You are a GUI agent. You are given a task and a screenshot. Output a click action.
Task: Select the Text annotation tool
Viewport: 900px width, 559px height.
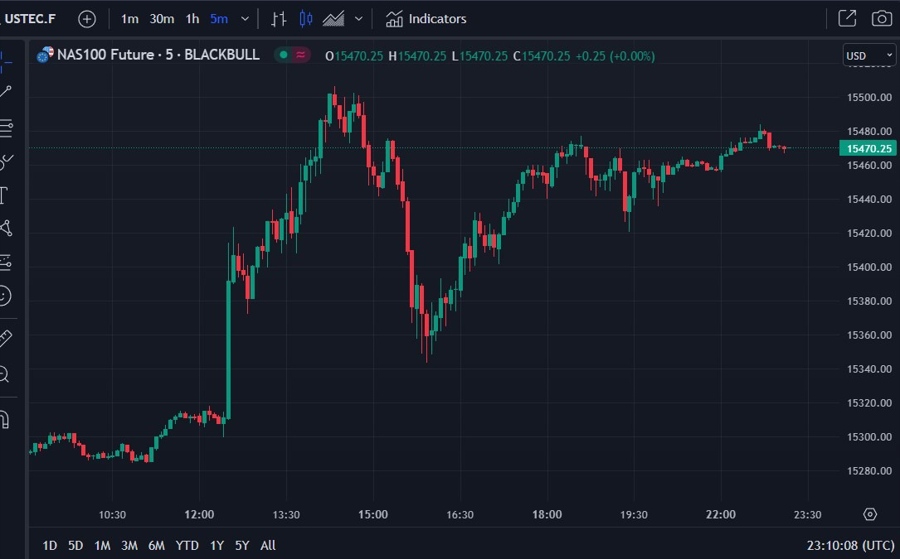(5, 196)
